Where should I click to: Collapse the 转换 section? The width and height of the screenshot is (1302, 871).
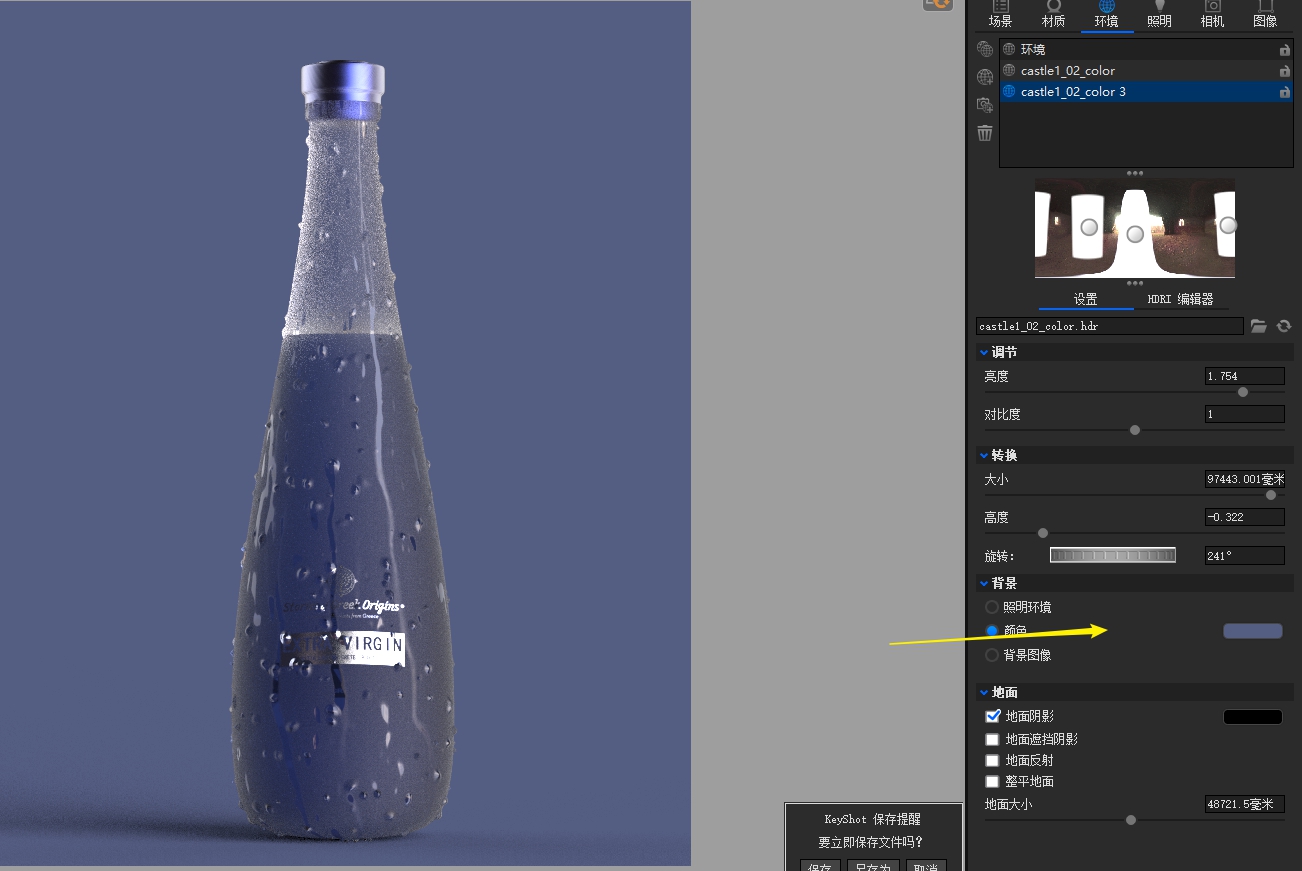pyautogui.click(x=984, y=455)
